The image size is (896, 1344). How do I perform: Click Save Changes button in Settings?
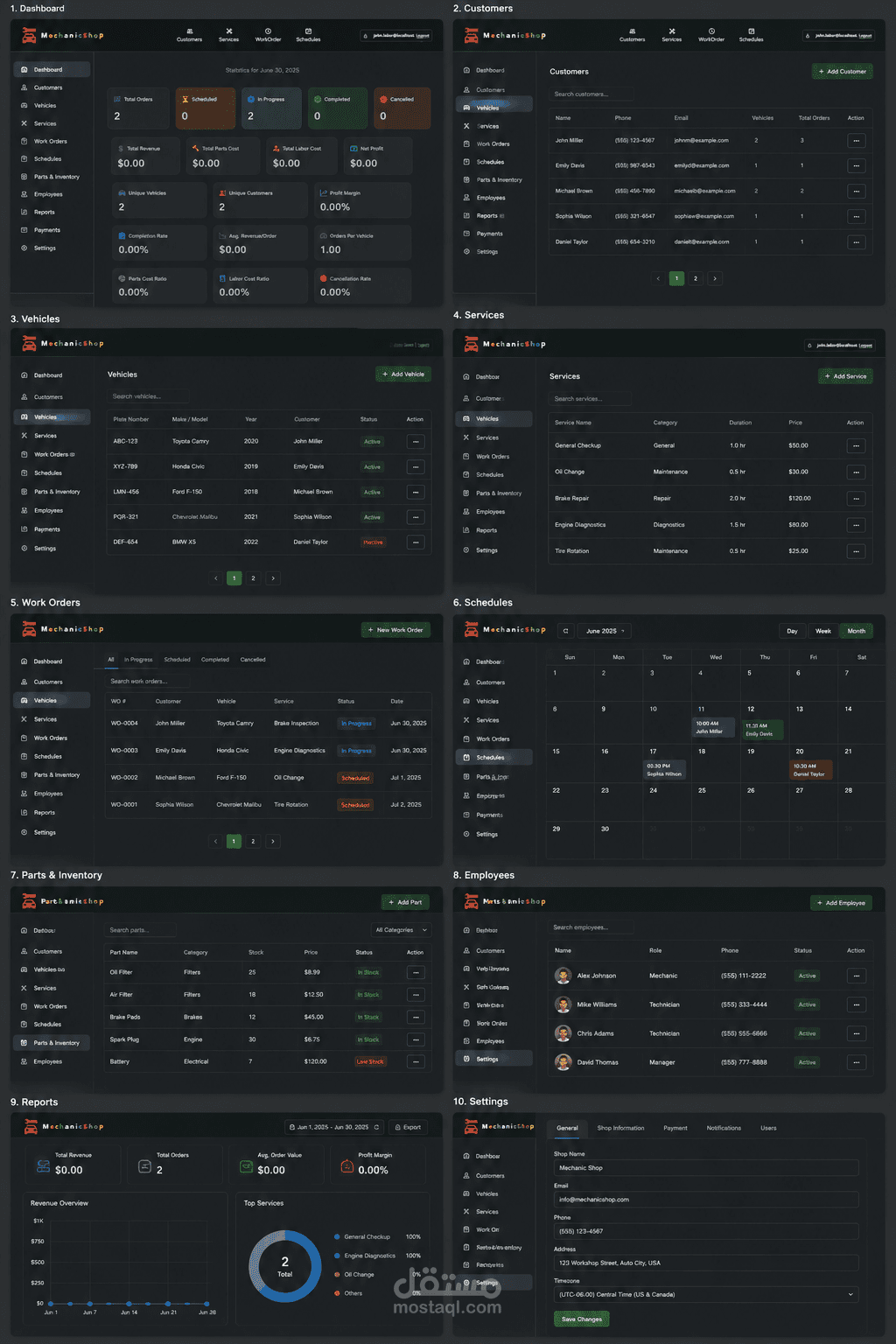[582, 1319]
